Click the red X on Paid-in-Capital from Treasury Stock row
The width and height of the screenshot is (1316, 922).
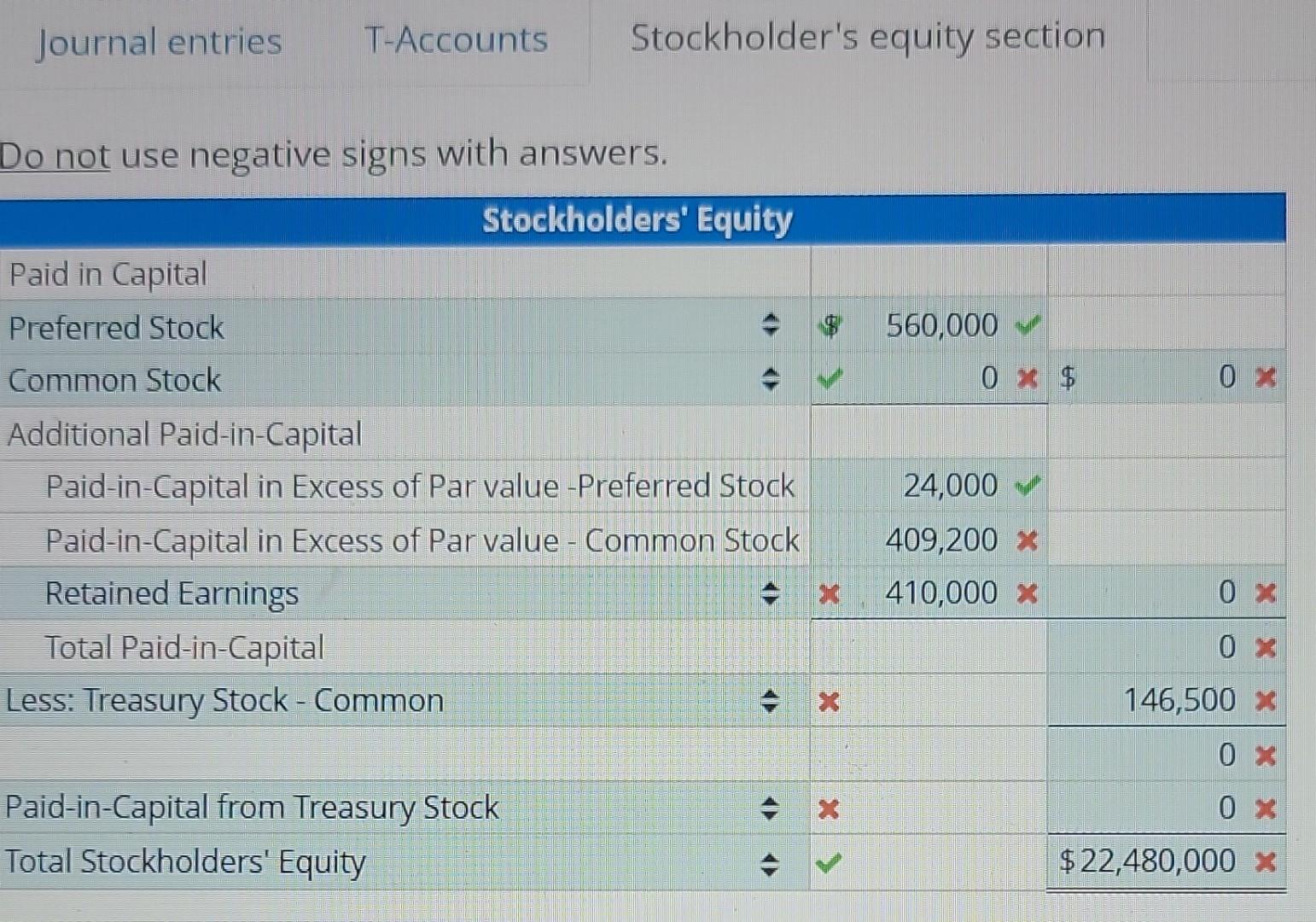(x=826, y=808)
